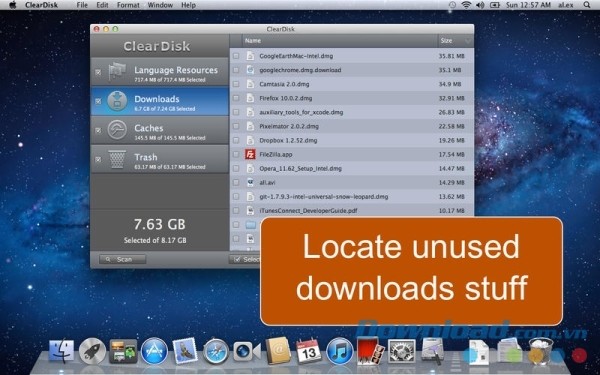Screen dimensions: 600x375
Task: Launch iTunes from the Dock
Action: tap(340, 351)
